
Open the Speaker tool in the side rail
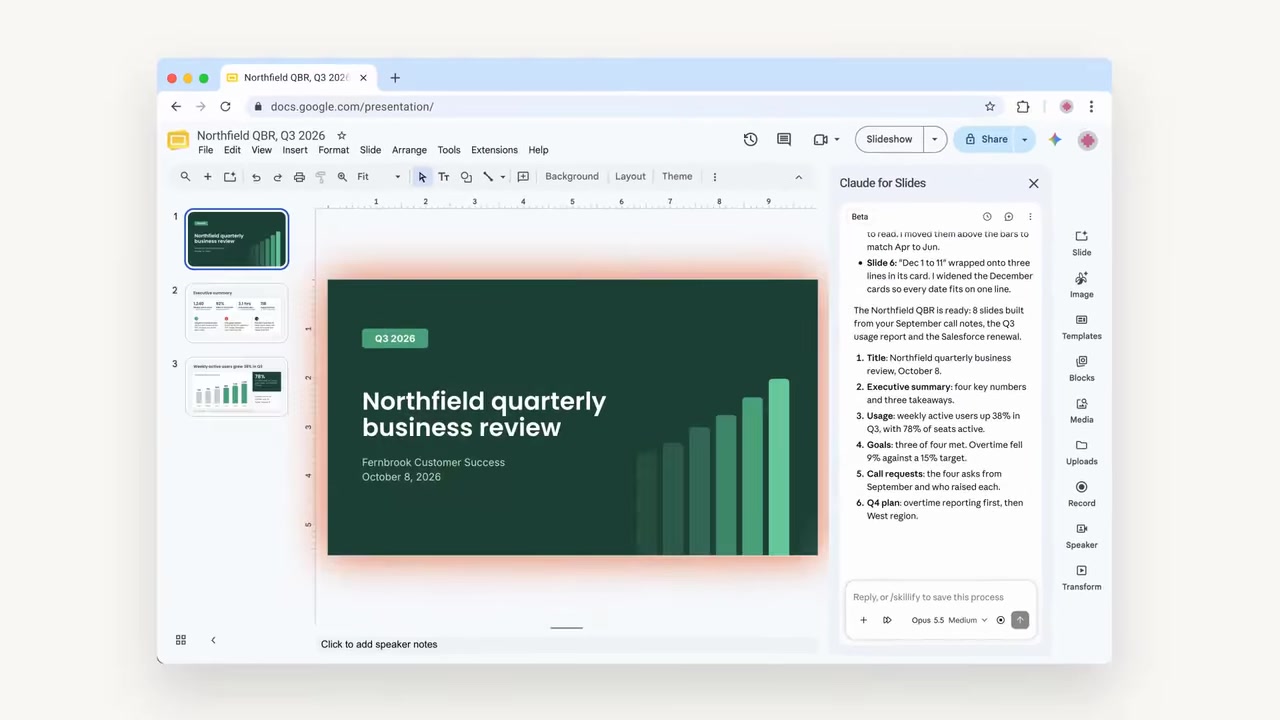tap(1081, 535)
